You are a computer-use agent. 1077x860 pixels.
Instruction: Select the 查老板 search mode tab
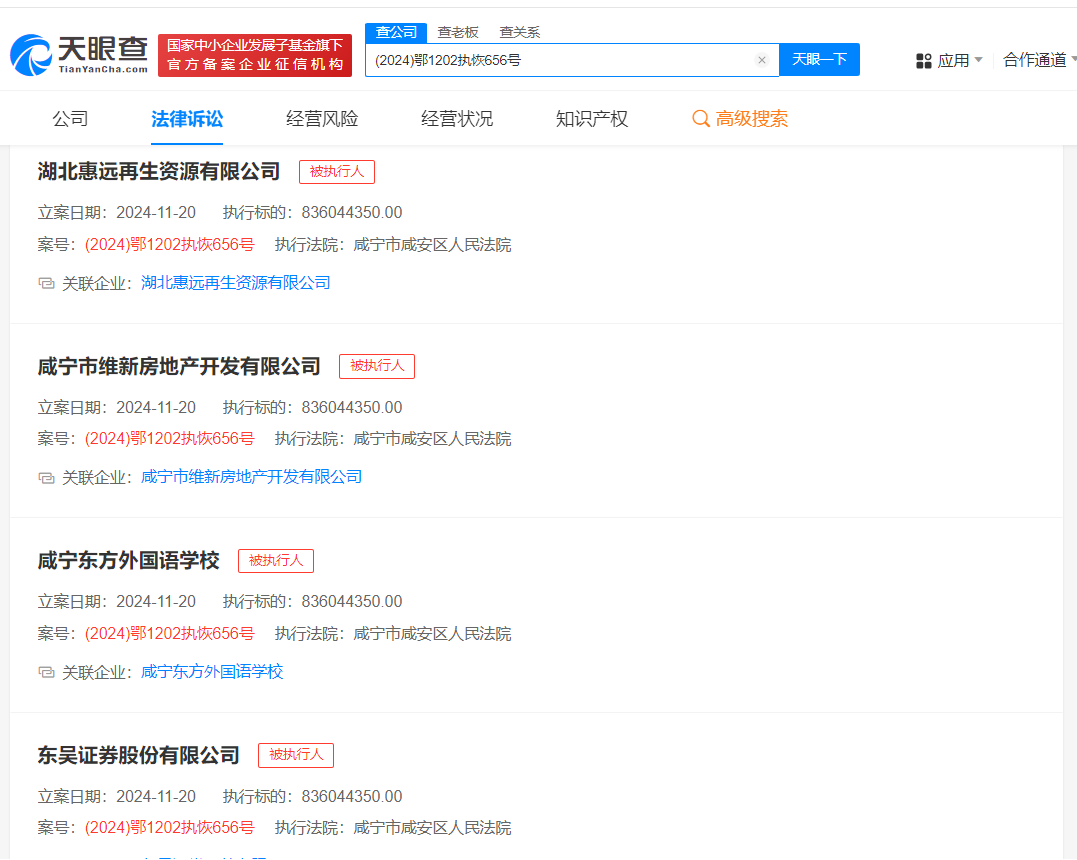(458, 32)
